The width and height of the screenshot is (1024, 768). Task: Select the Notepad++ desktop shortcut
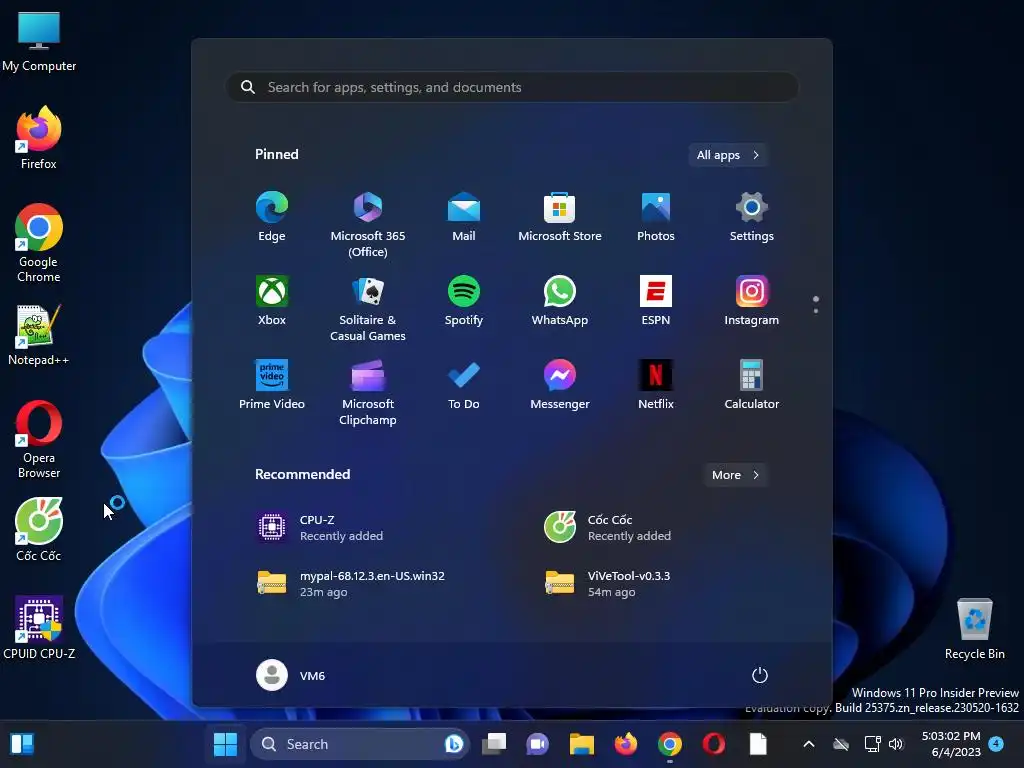(39, 334)
